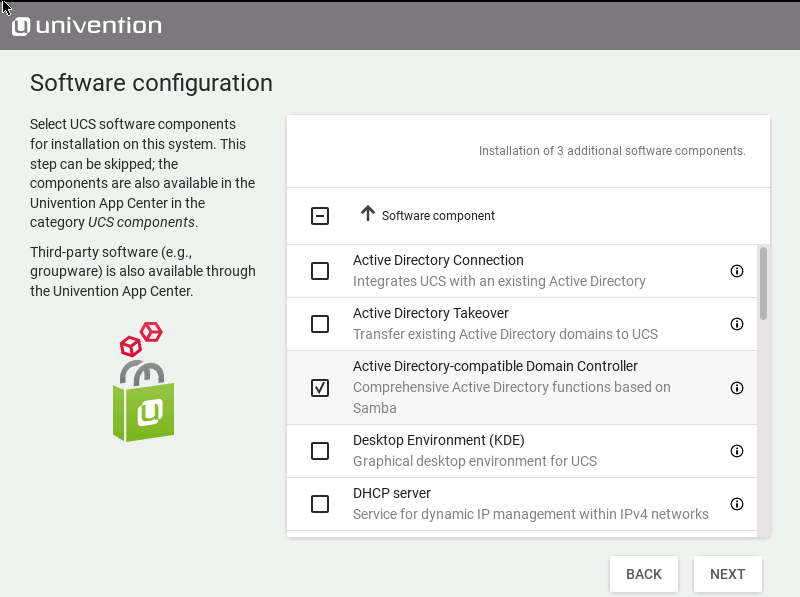Image resolution: width=800 pixels, height=597 pixels.
Task: View info for DHCP server
Action: click(737, 504)
